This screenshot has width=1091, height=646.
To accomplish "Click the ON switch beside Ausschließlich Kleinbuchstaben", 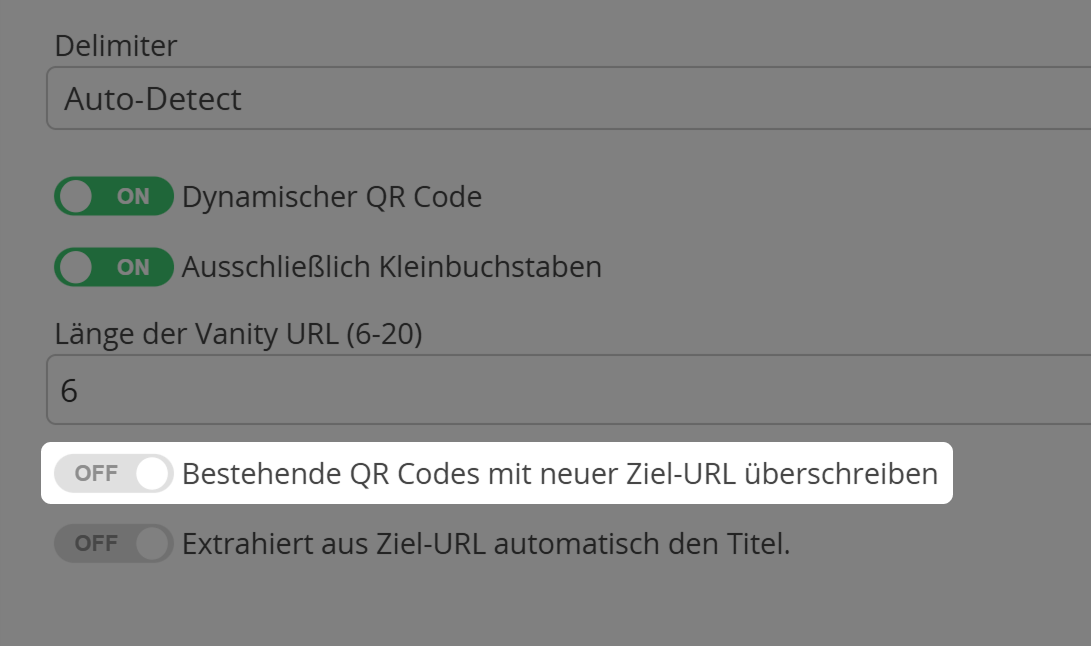I will [x=113, y=267].
